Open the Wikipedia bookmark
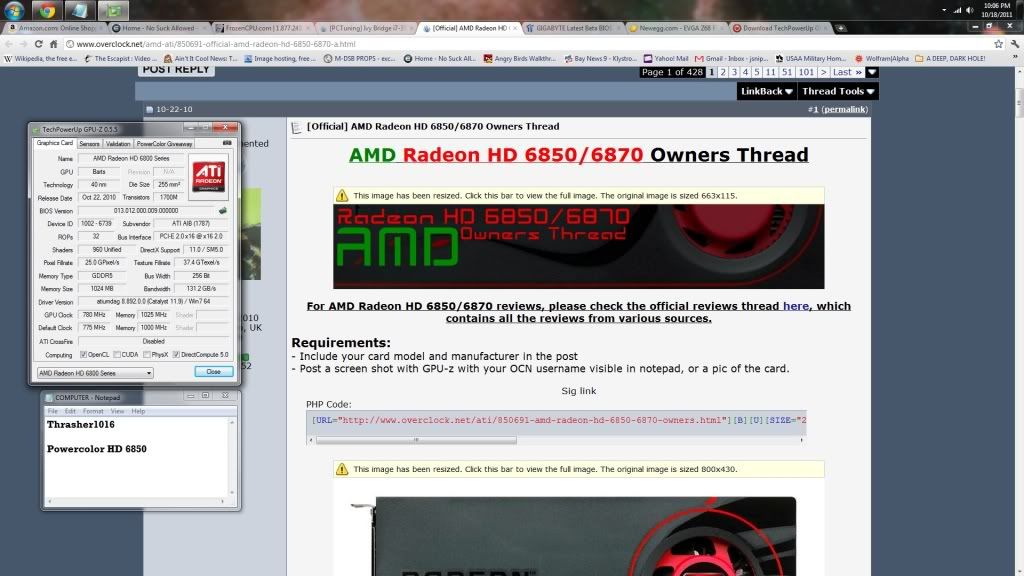The height and width of the screenshot is (576, 1024). point(40,58)
